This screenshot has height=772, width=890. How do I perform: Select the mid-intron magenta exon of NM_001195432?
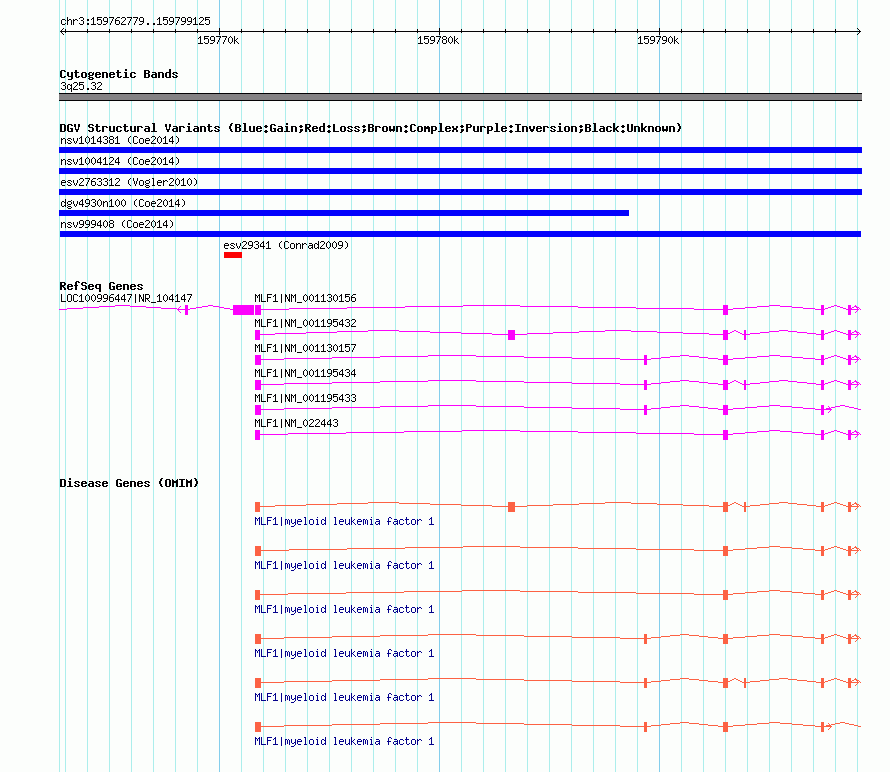tap(511, 335)
